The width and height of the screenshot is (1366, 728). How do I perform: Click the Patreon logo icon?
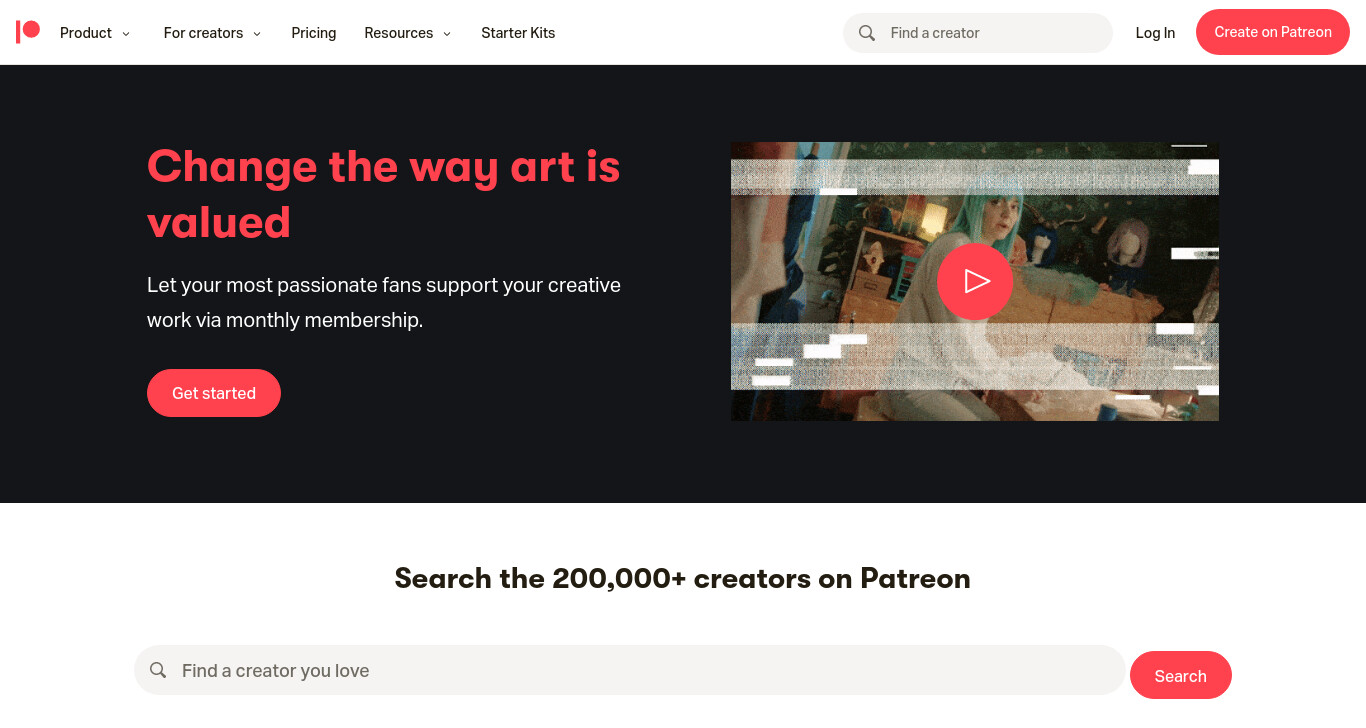[x=28, y=32]
